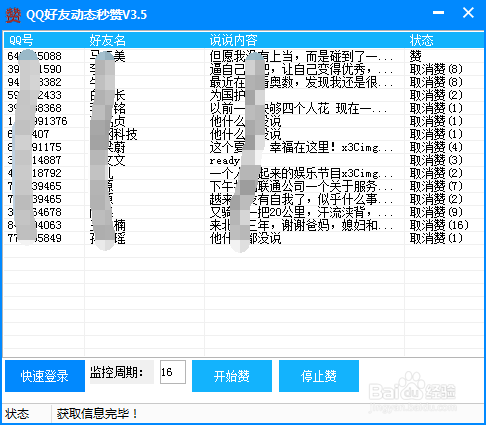Image resolution: width=486 pixels, height=425 pixels.
Task: Click friend name ending 楠
Action: point(107,225)
